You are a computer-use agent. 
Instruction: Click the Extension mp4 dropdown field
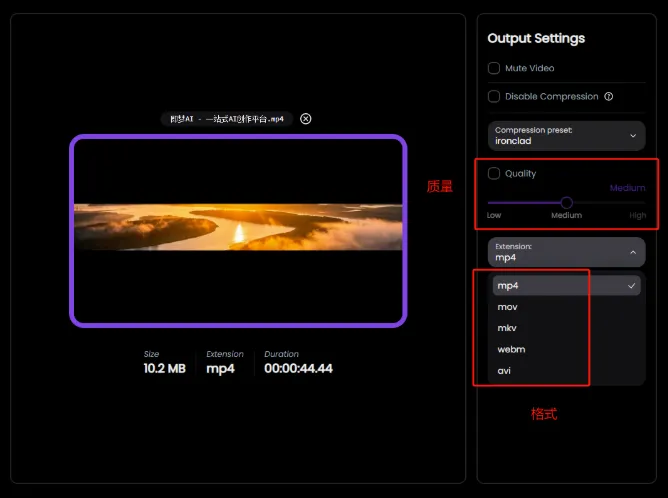tap(566, 252)
